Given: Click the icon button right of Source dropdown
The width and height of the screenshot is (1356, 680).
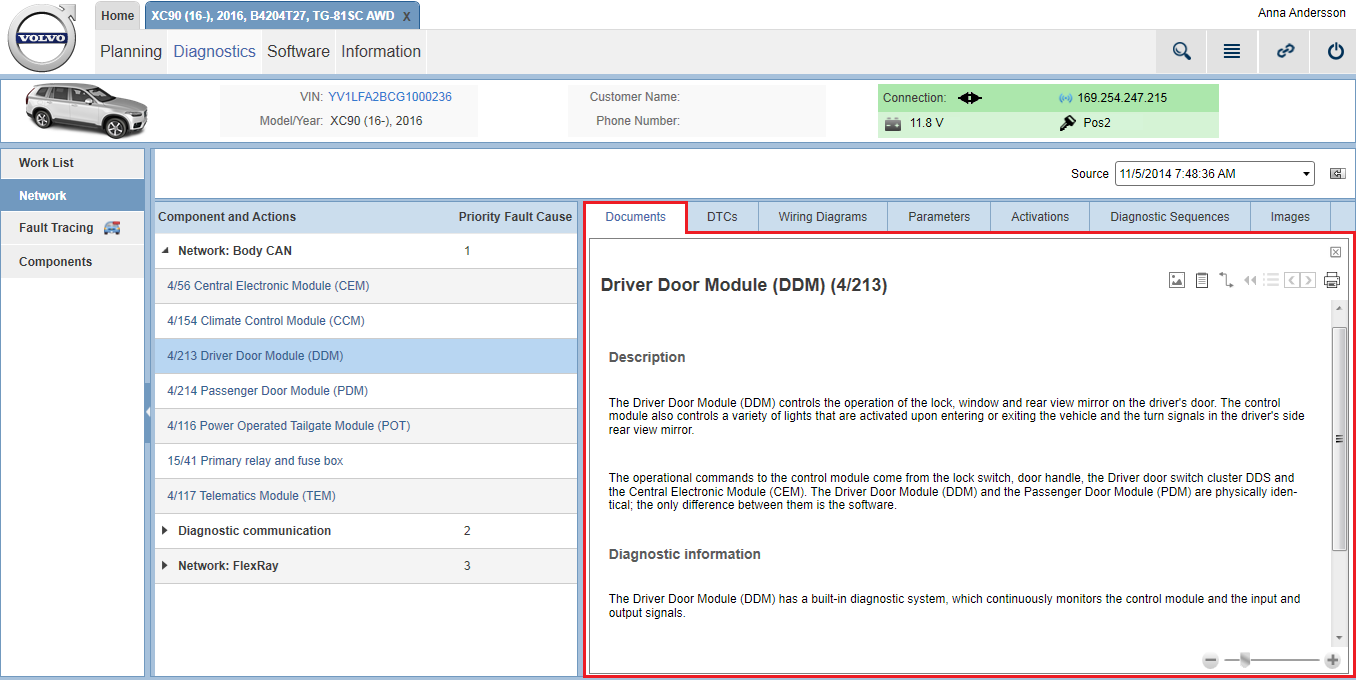Looking at the screenshot, I should click(x=1337, y=173).
